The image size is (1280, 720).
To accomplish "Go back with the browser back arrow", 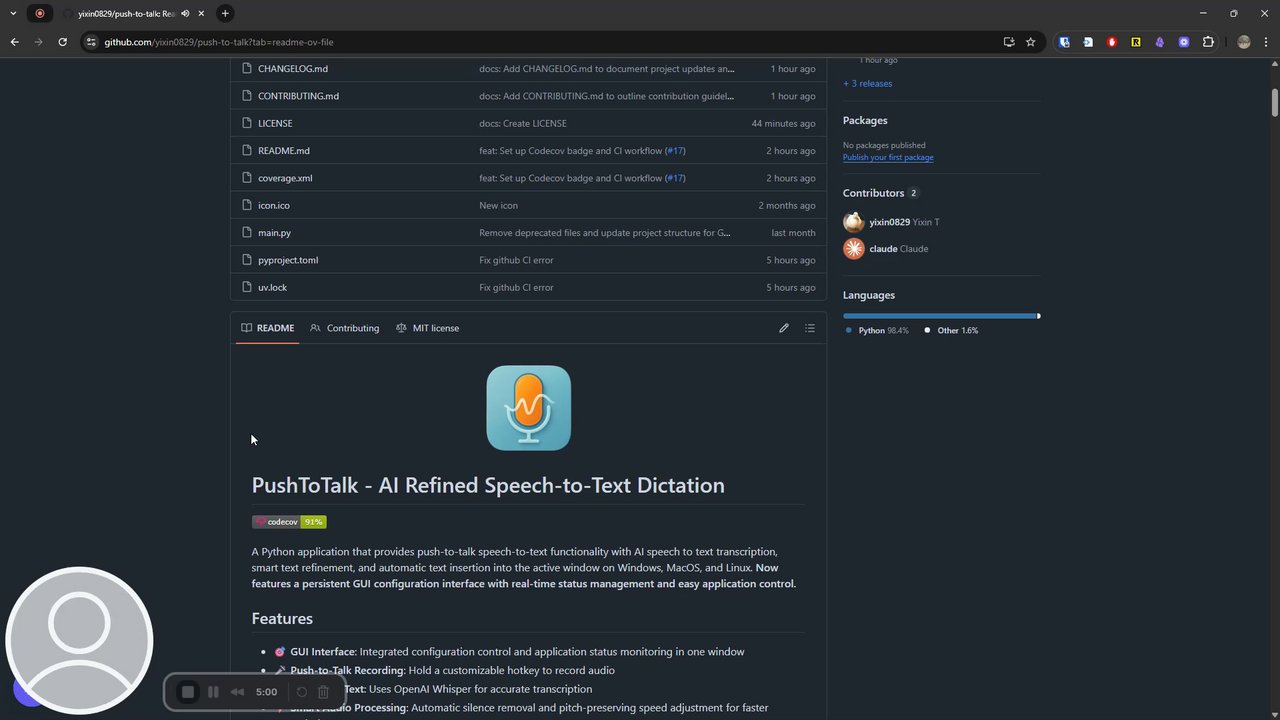I will (14, 42).
